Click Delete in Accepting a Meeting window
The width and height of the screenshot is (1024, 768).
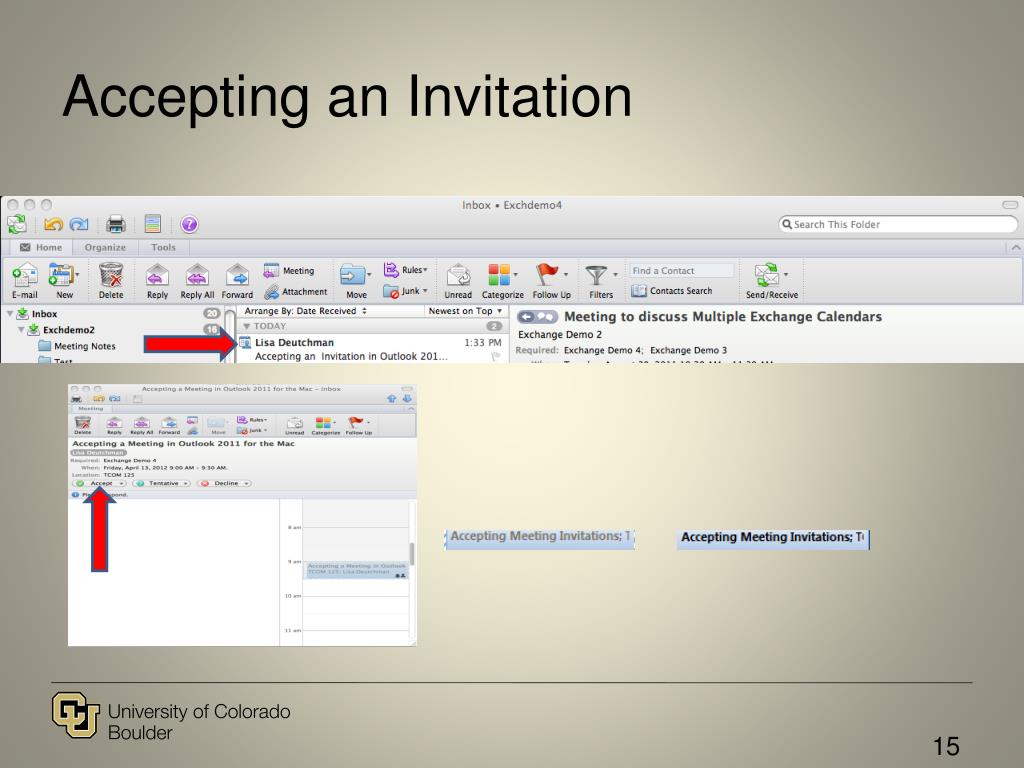(x=83, y=426)
